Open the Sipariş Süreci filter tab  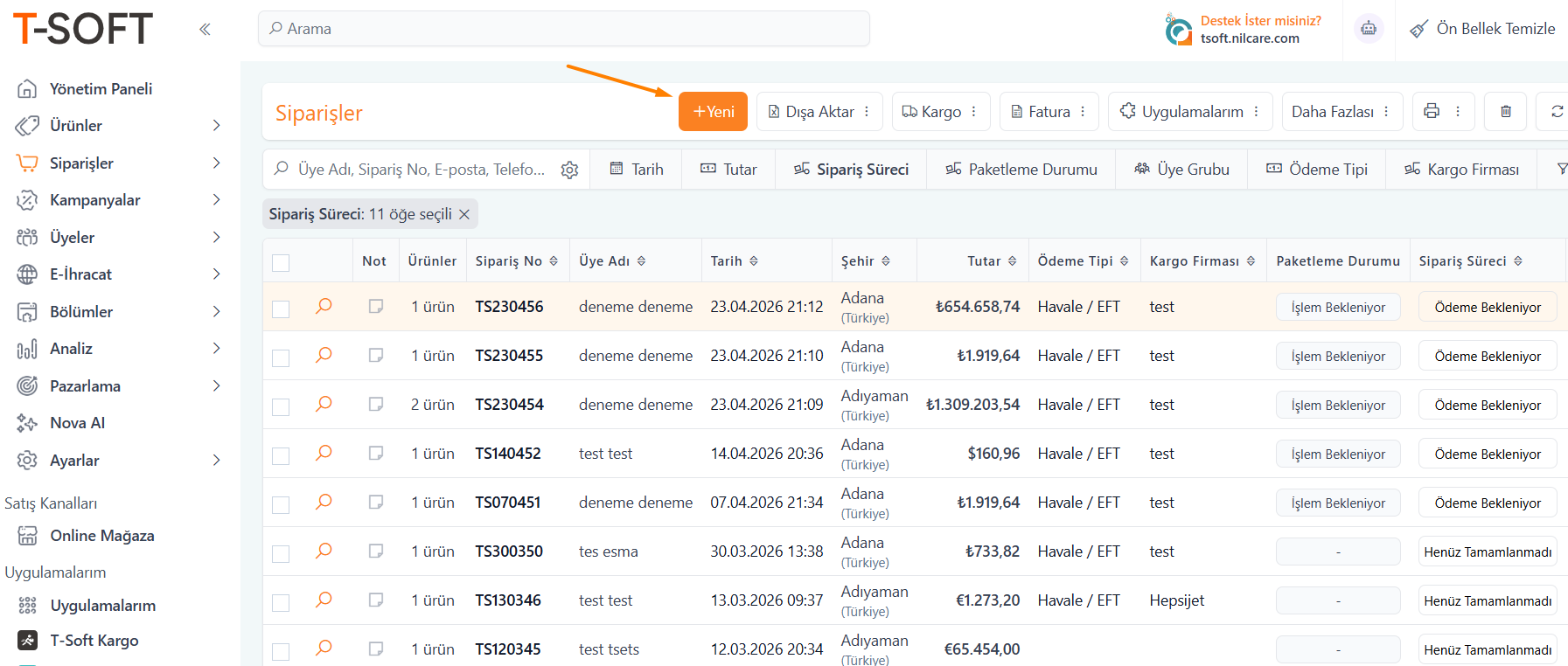pos(851,170)
